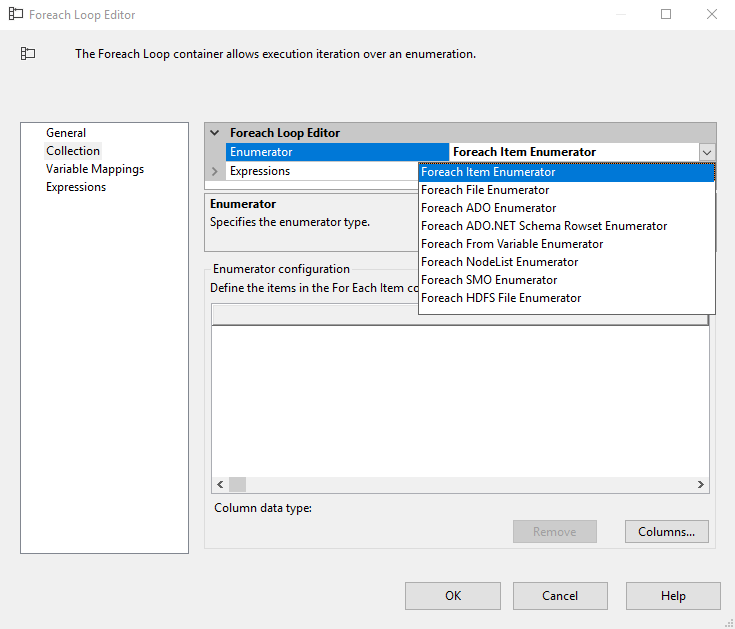Choose Foreach HDFS File Enumerator
735x629 pixels.
(501, 298)
